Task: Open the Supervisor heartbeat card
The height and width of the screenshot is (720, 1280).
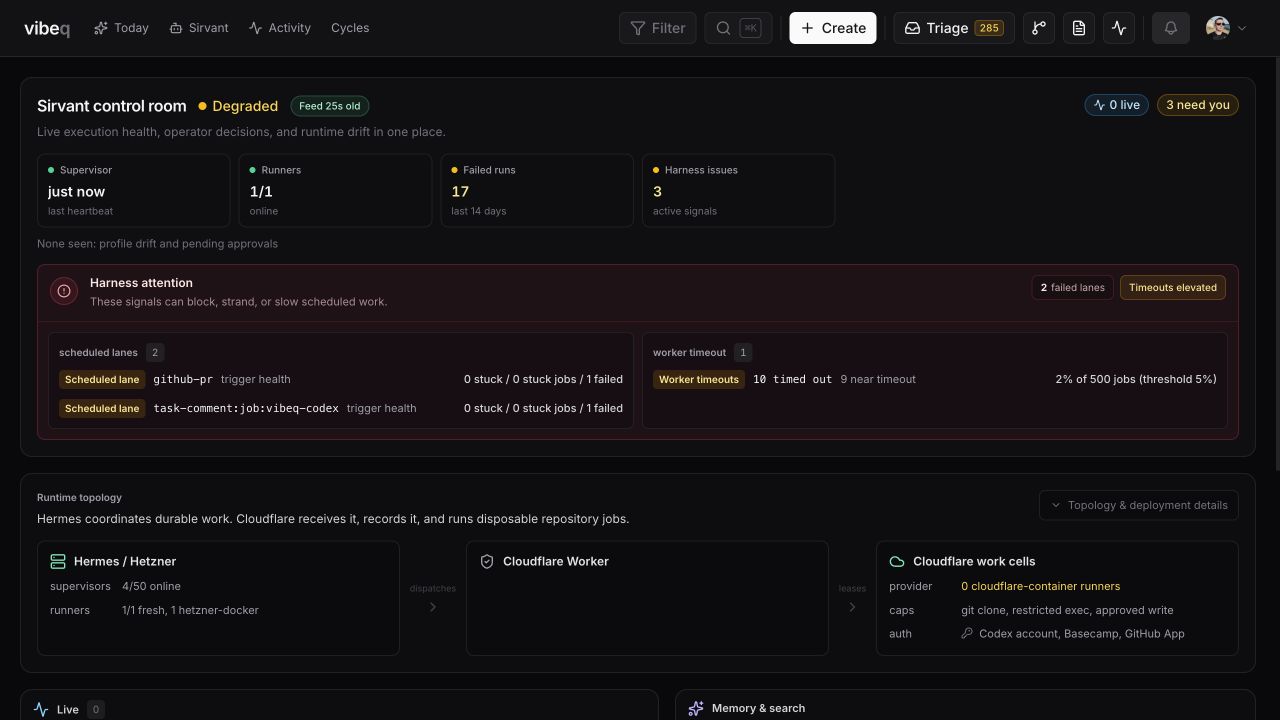Action: click(133, 190)
